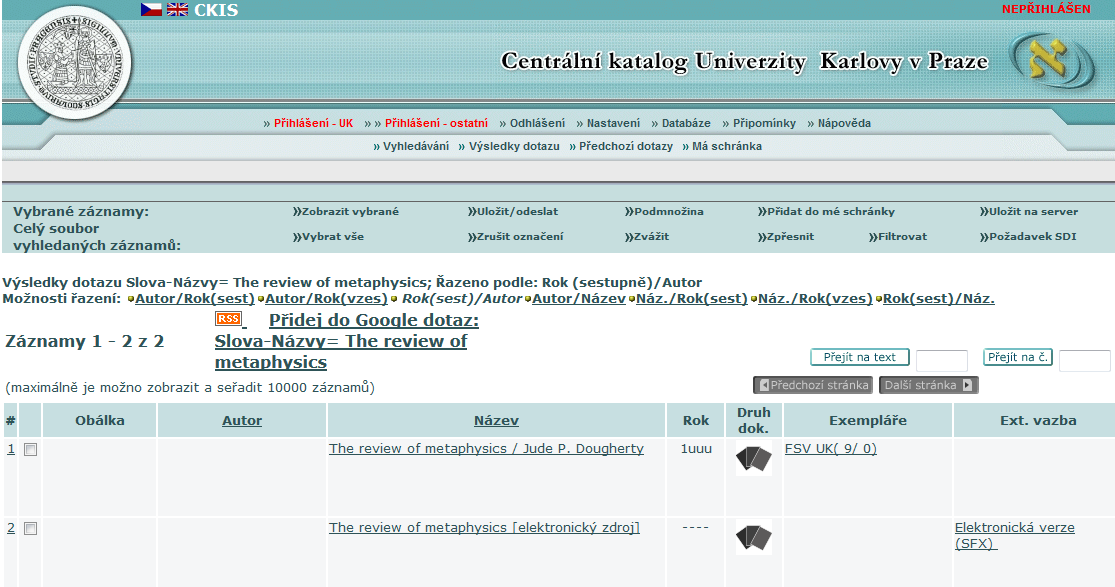
Task: Open the elektronický zdroj title link
Action: [x=484, y=528]
